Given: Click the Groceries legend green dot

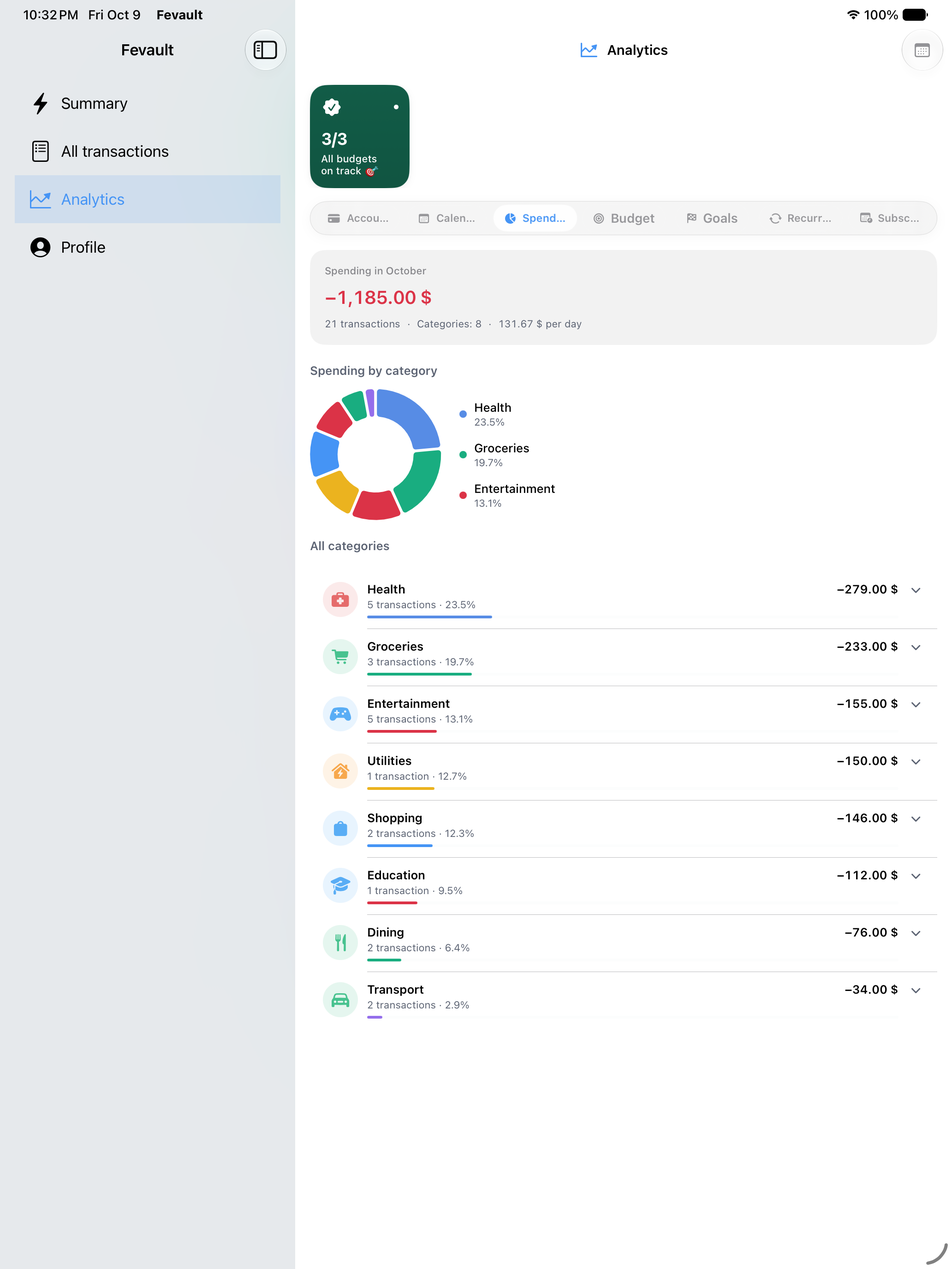Looking at the screenshot, I should click(463, 455).
